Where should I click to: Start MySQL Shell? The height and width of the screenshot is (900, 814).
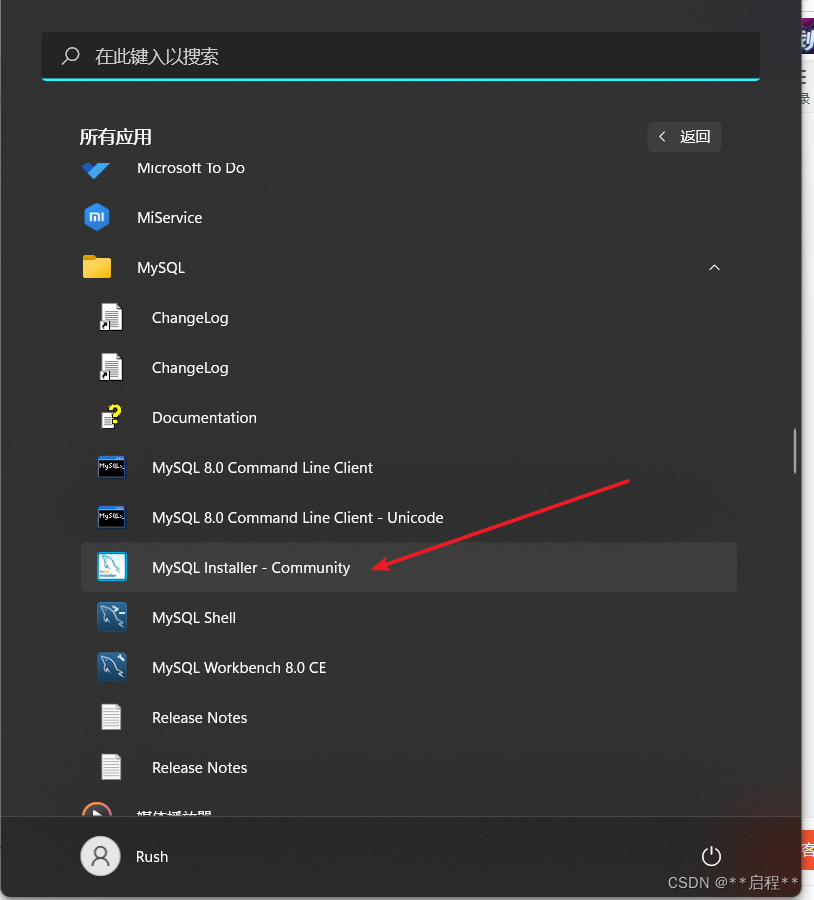point(194,617)
